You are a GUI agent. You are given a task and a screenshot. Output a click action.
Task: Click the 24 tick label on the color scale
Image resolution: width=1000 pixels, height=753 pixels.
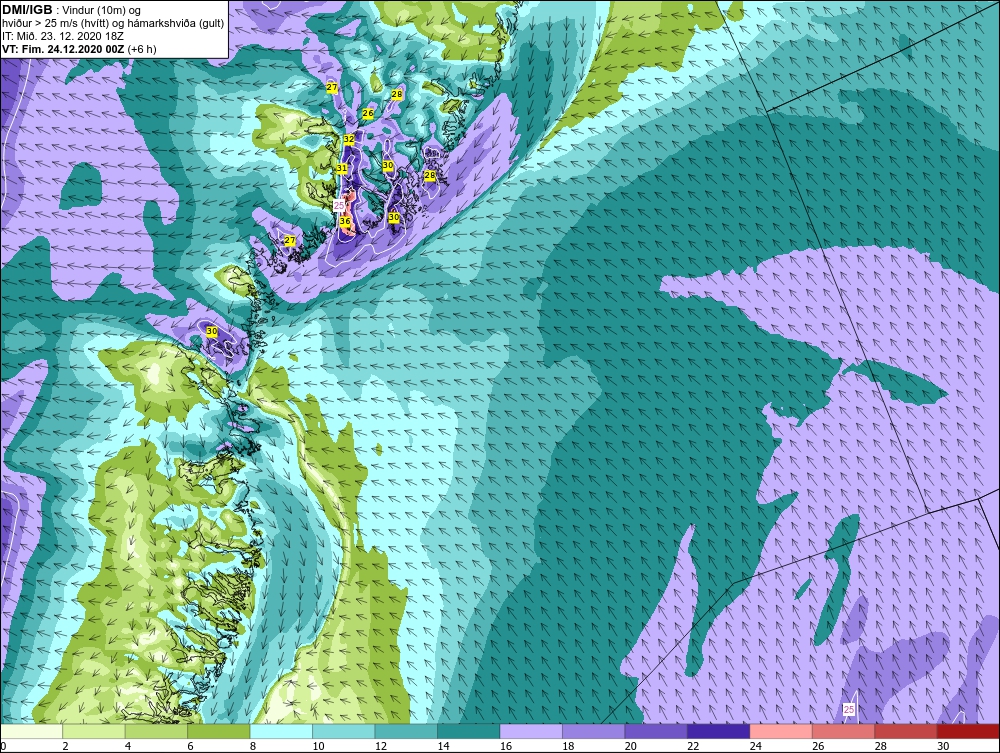tap(756, 746)
